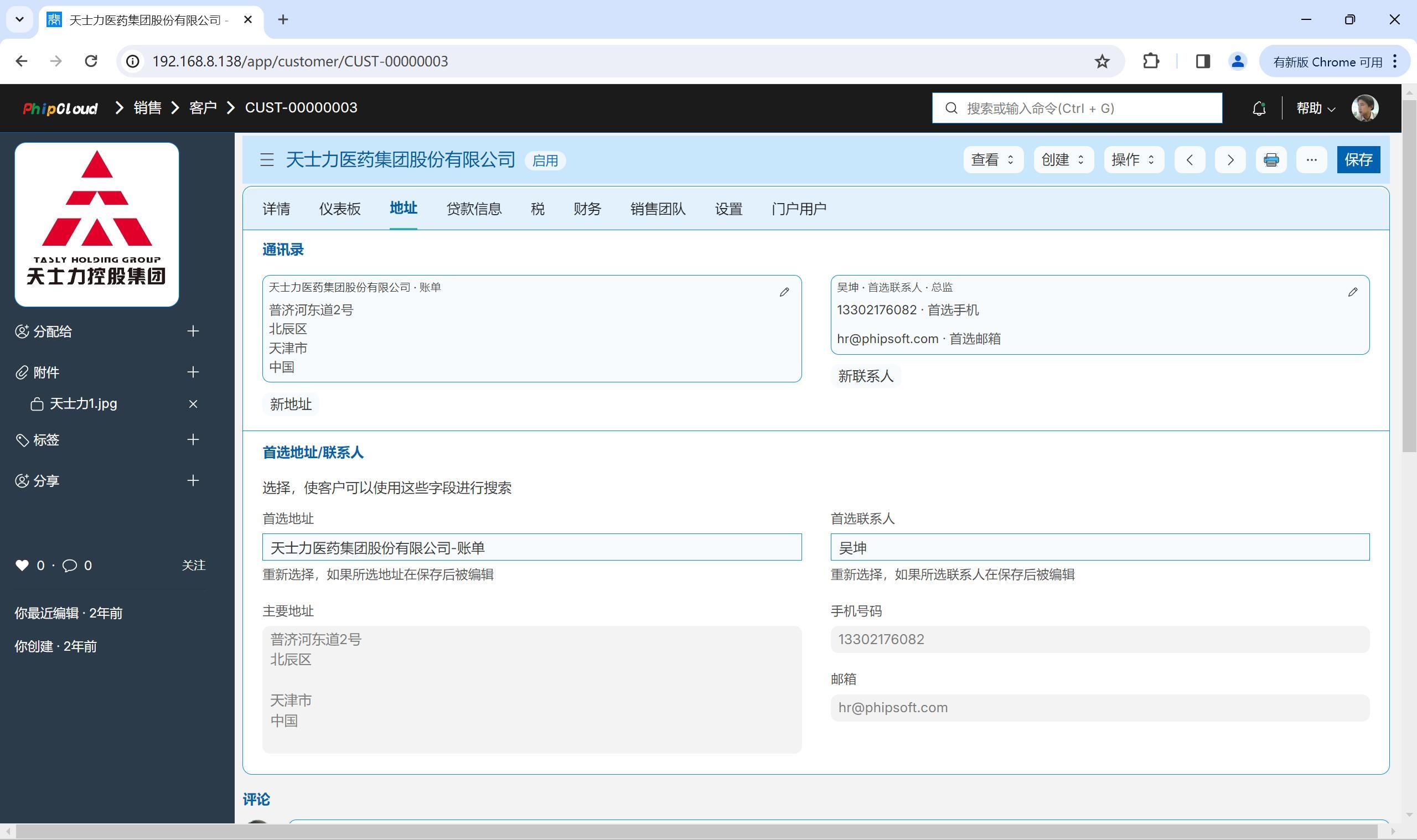Click 关注 to follow document
This screenshot has width=1417, height=840.
tap(194, 565)
